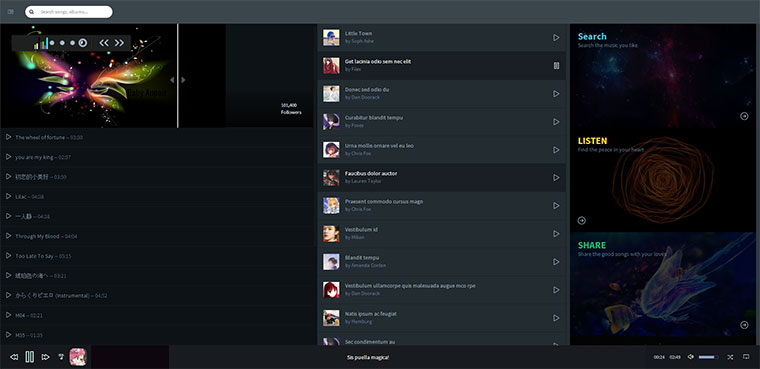760x369 pixels.
Task: Go to the previous track in bottom bar
Action: pyautogui.click(x=14, y=357)
